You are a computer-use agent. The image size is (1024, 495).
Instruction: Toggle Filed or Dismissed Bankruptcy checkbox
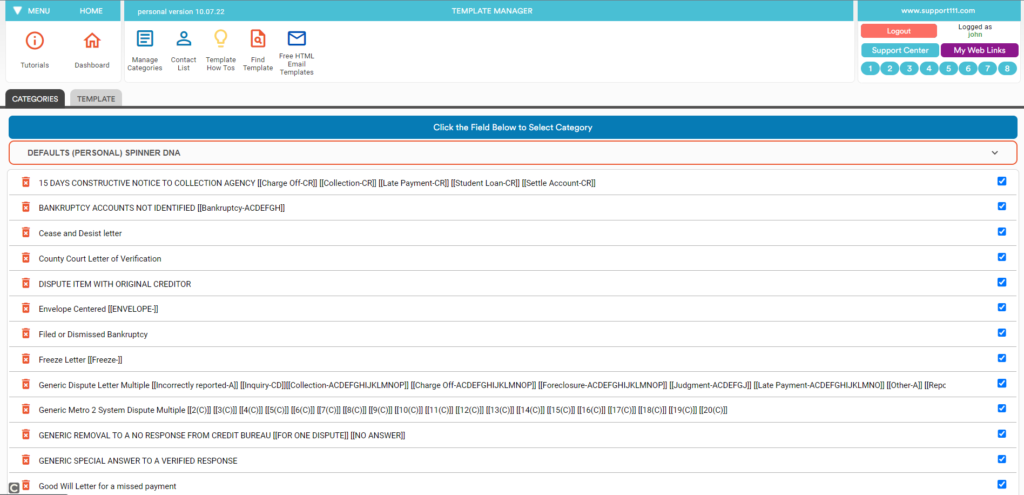tap(1002, 332)
